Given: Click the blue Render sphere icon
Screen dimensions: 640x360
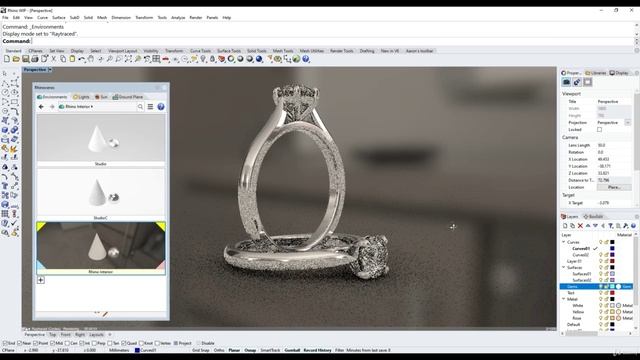Looking at the screenshot, I should coord(259,59).
